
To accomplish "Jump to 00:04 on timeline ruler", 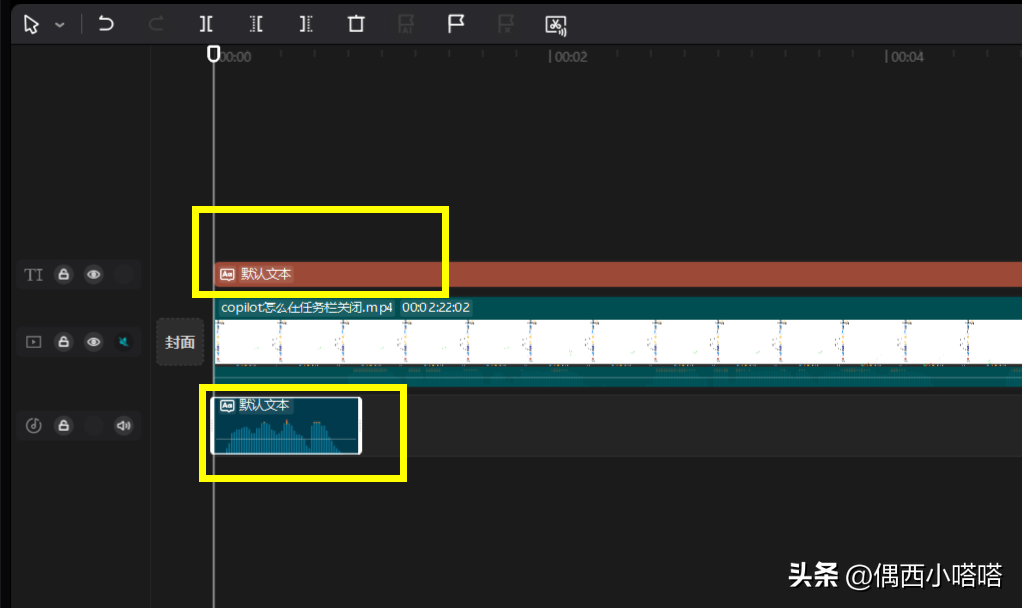I will tap(905, 57).
